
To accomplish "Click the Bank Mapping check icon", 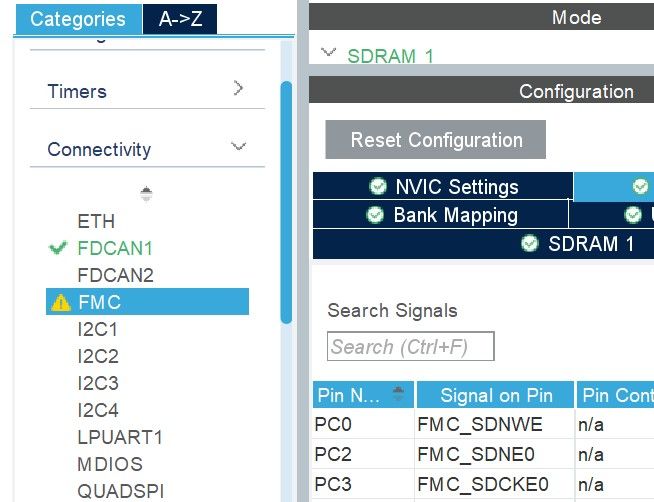I will pos(375,215).
